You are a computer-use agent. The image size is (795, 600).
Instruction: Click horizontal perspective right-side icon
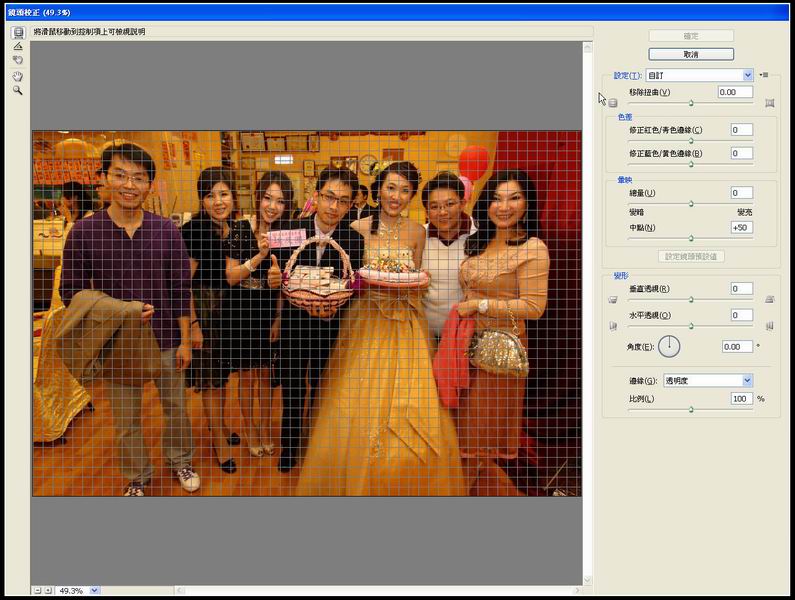[x=770, y=326]
